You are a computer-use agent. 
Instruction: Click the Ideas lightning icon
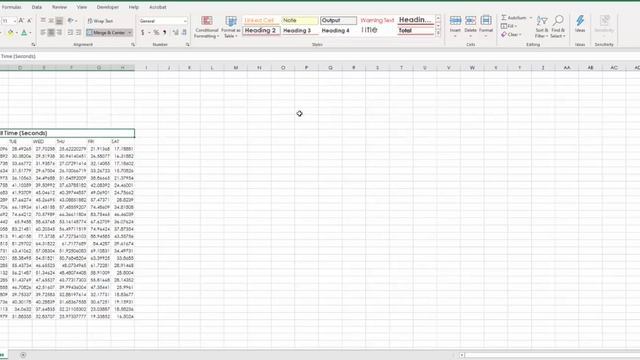click(580, 21)
